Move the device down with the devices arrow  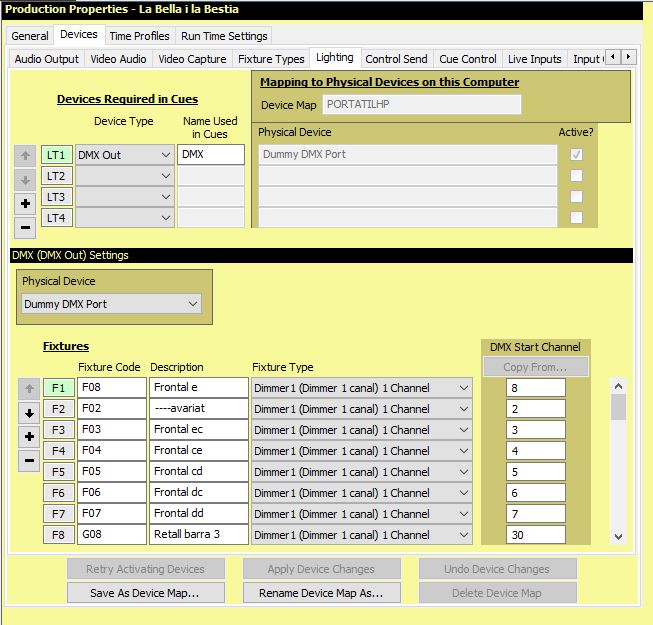click(x=25, y=180)
